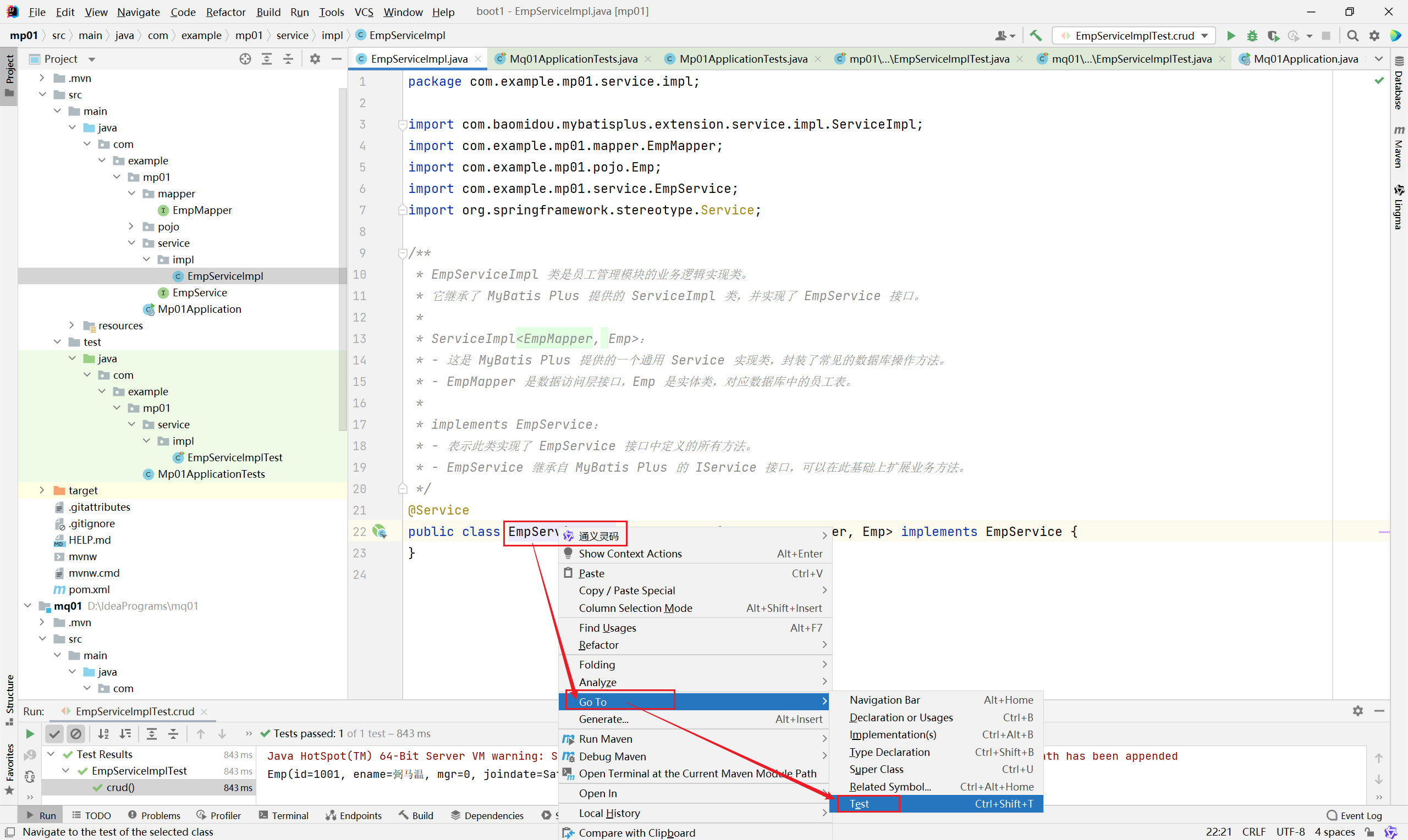The width and height of the screenshot is (1408, 840).
Task: Collapse the mq01 project node
Action: [27, 606]
